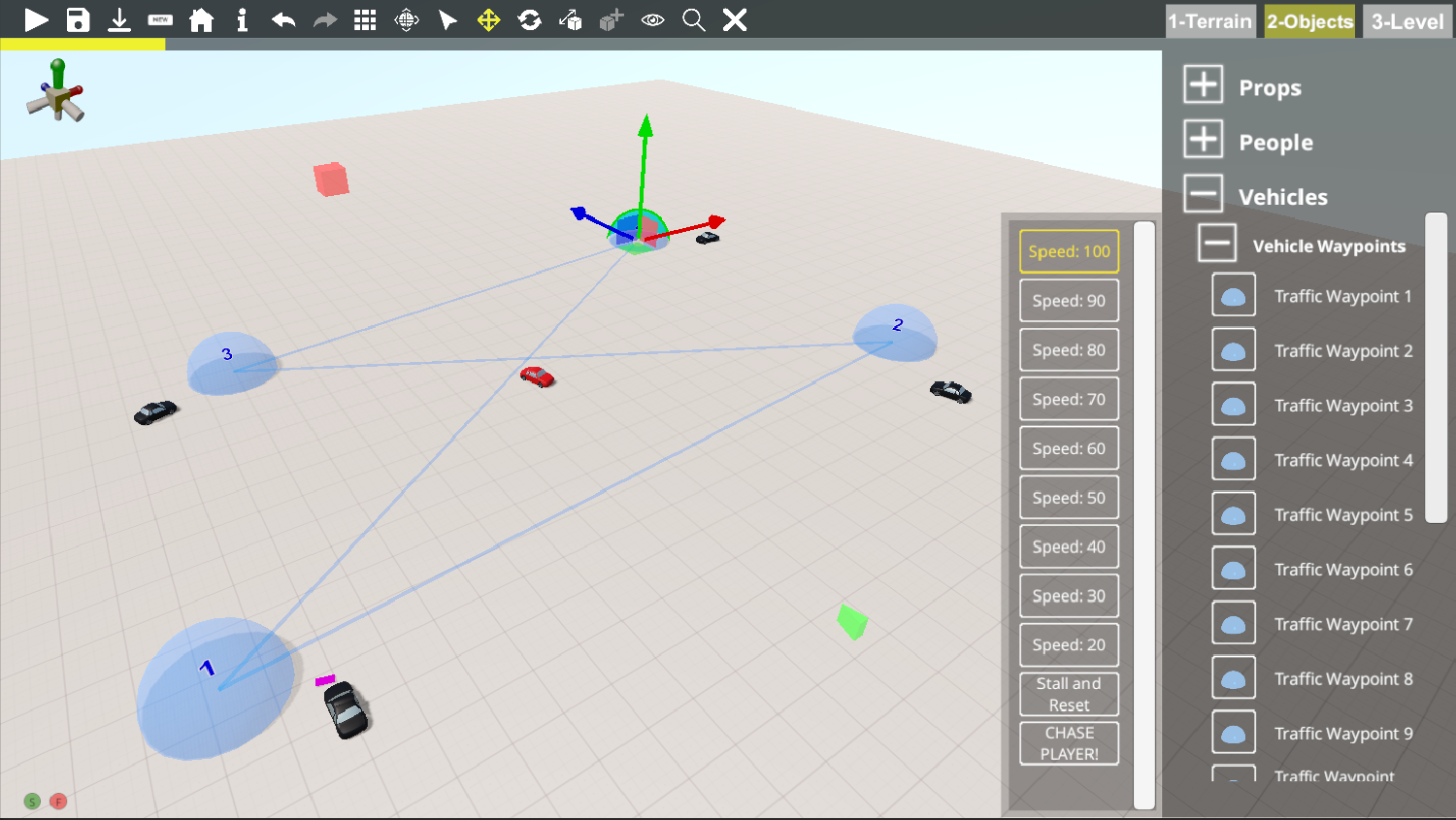Set waypoint speed to 70

1069,399
